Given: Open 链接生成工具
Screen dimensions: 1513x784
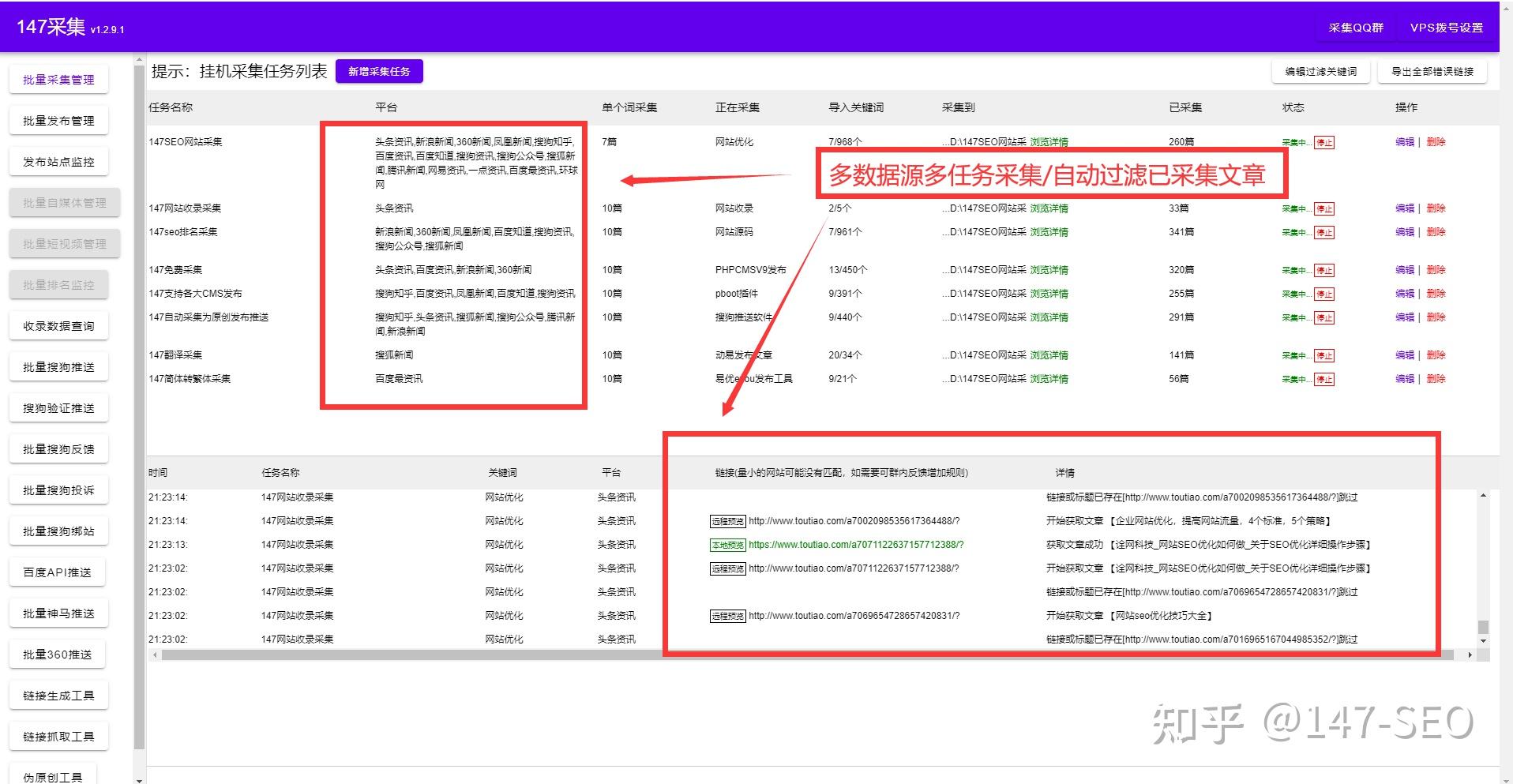Looking at the screenshot, I should [x=58, y=695].
